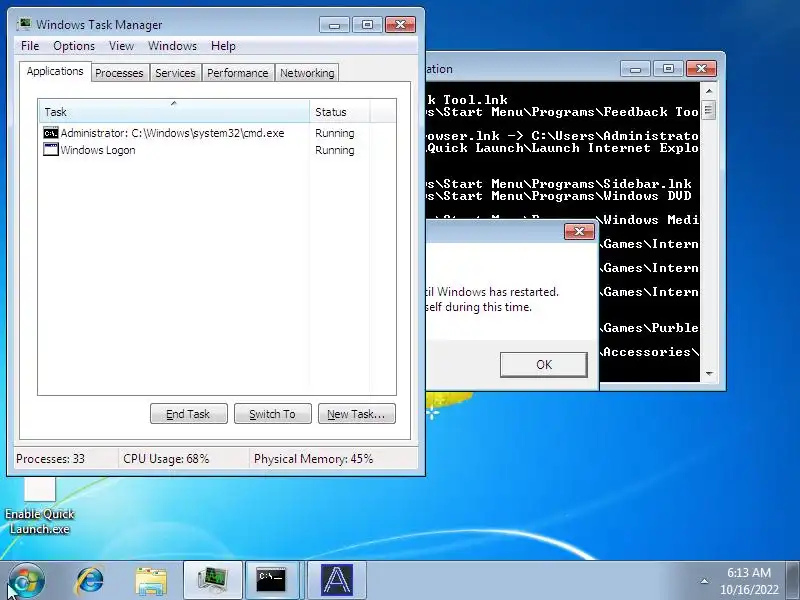Click the End Task button
The image size is (800, 600).
[189, 414]
